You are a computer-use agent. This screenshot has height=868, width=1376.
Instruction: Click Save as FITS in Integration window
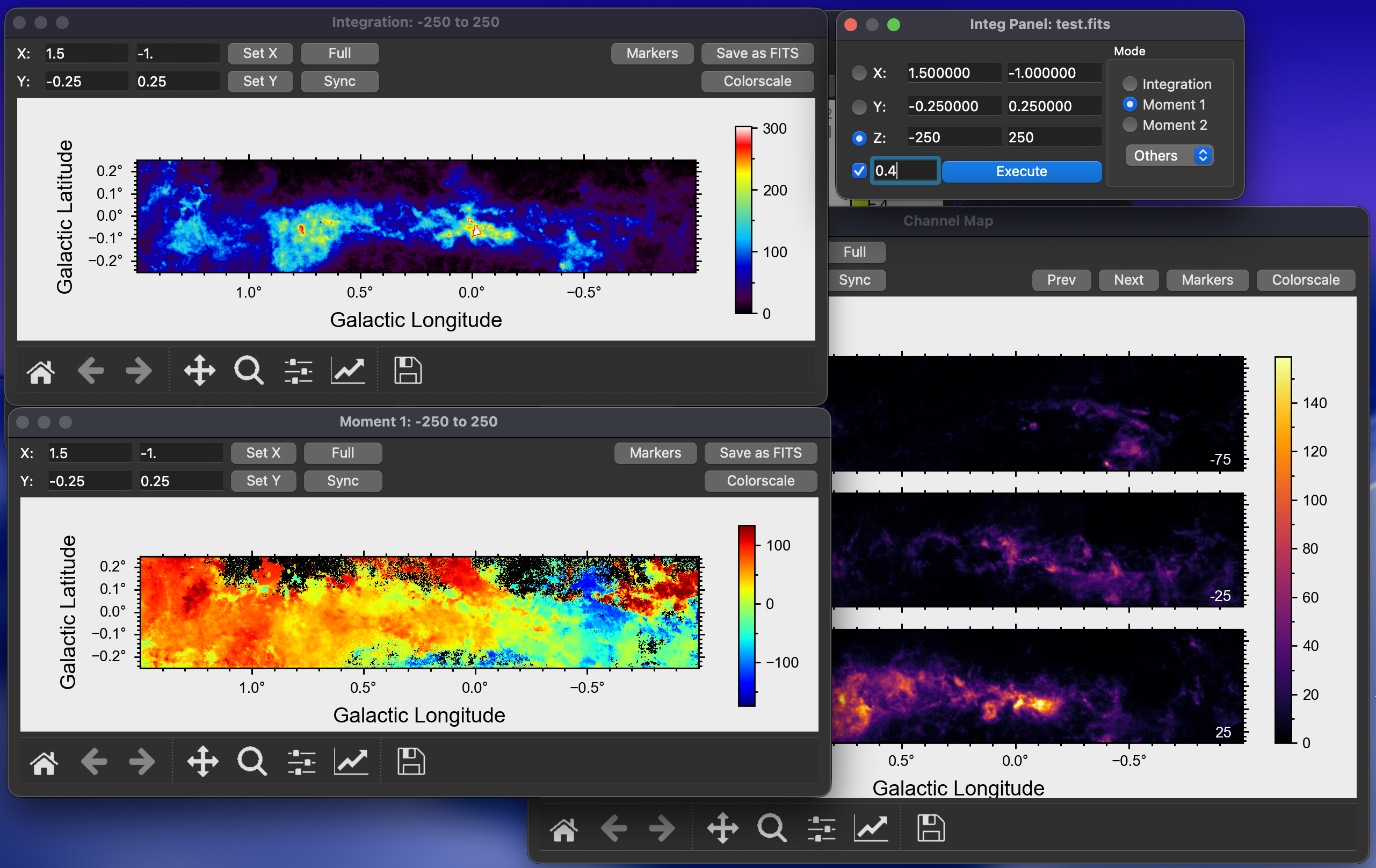pyautogui.click(x=757, y=53)
